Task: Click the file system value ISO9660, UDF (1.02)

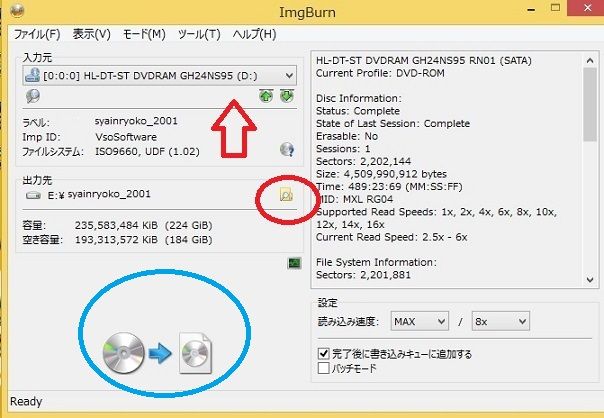Action: pyautogui.click(x=147, y=151)
